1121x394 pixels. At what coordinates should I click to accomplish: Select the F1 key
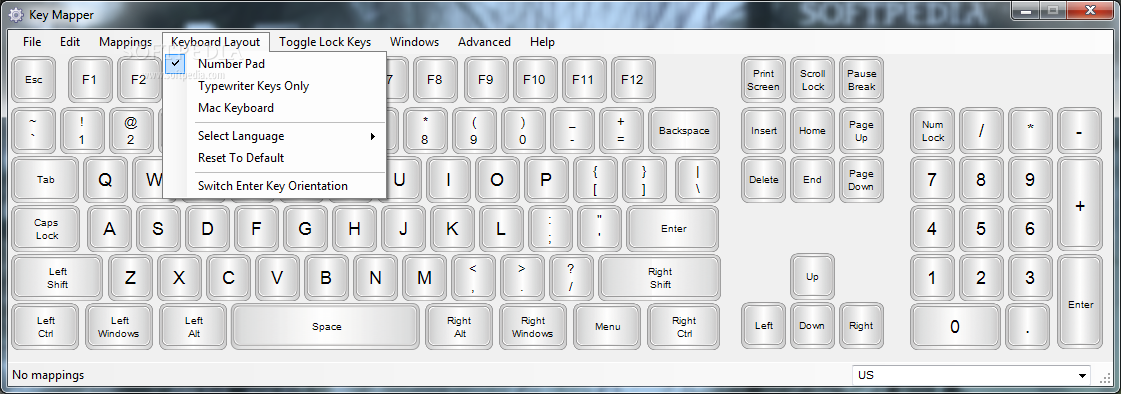pos(89,79)
